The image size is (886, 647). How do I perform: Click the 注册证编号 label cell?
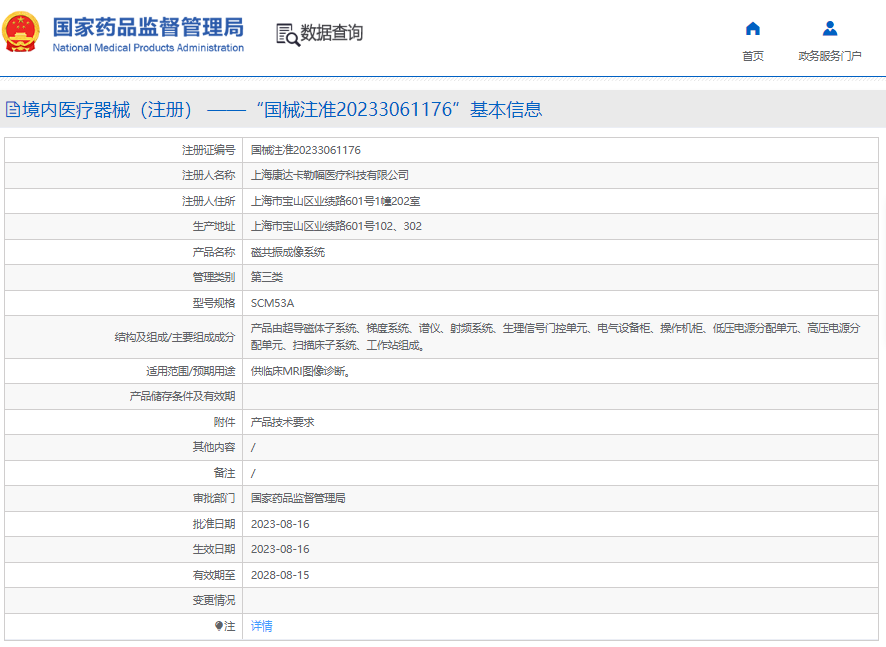pyautogui.click(x=124, y=150)
